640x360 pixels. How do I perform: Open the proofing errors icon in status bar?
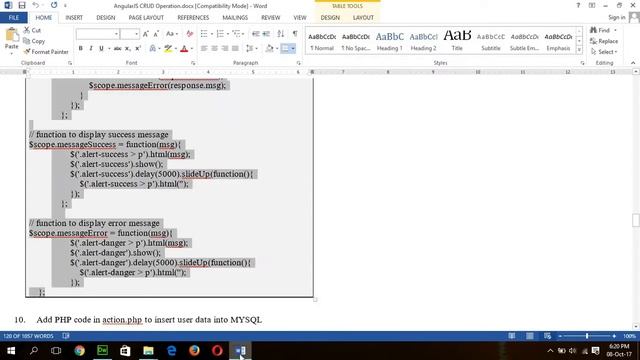66,336
